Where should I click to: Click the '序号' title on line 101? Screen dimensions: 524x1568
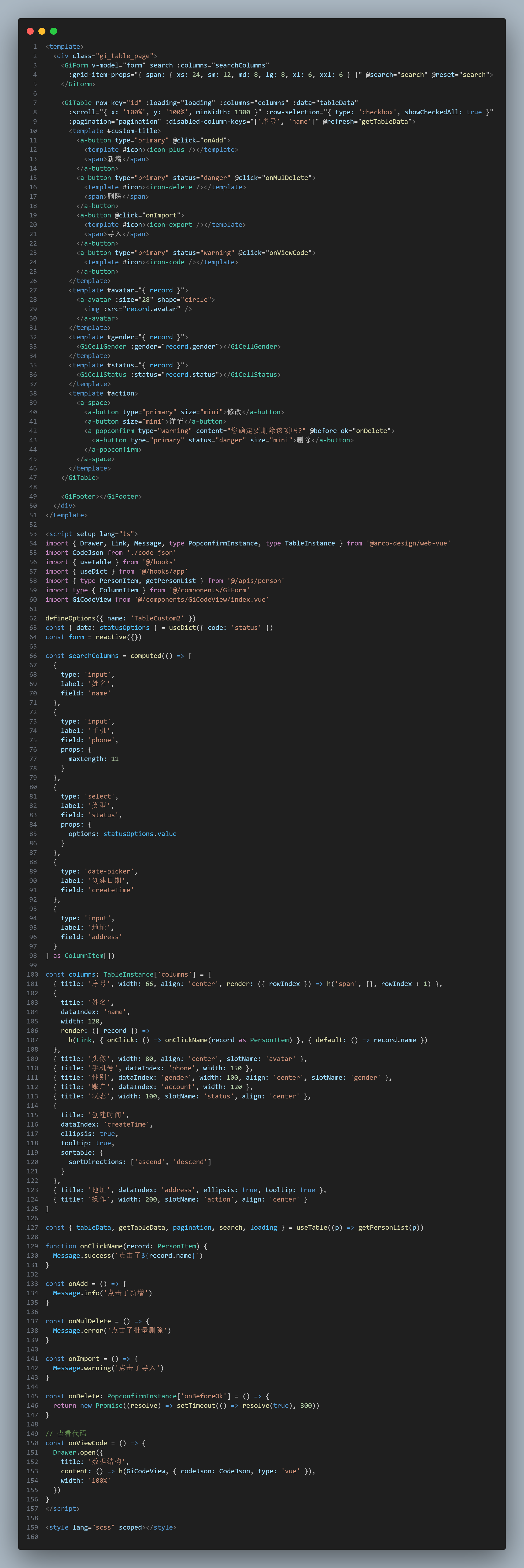[x=99, y=984]
